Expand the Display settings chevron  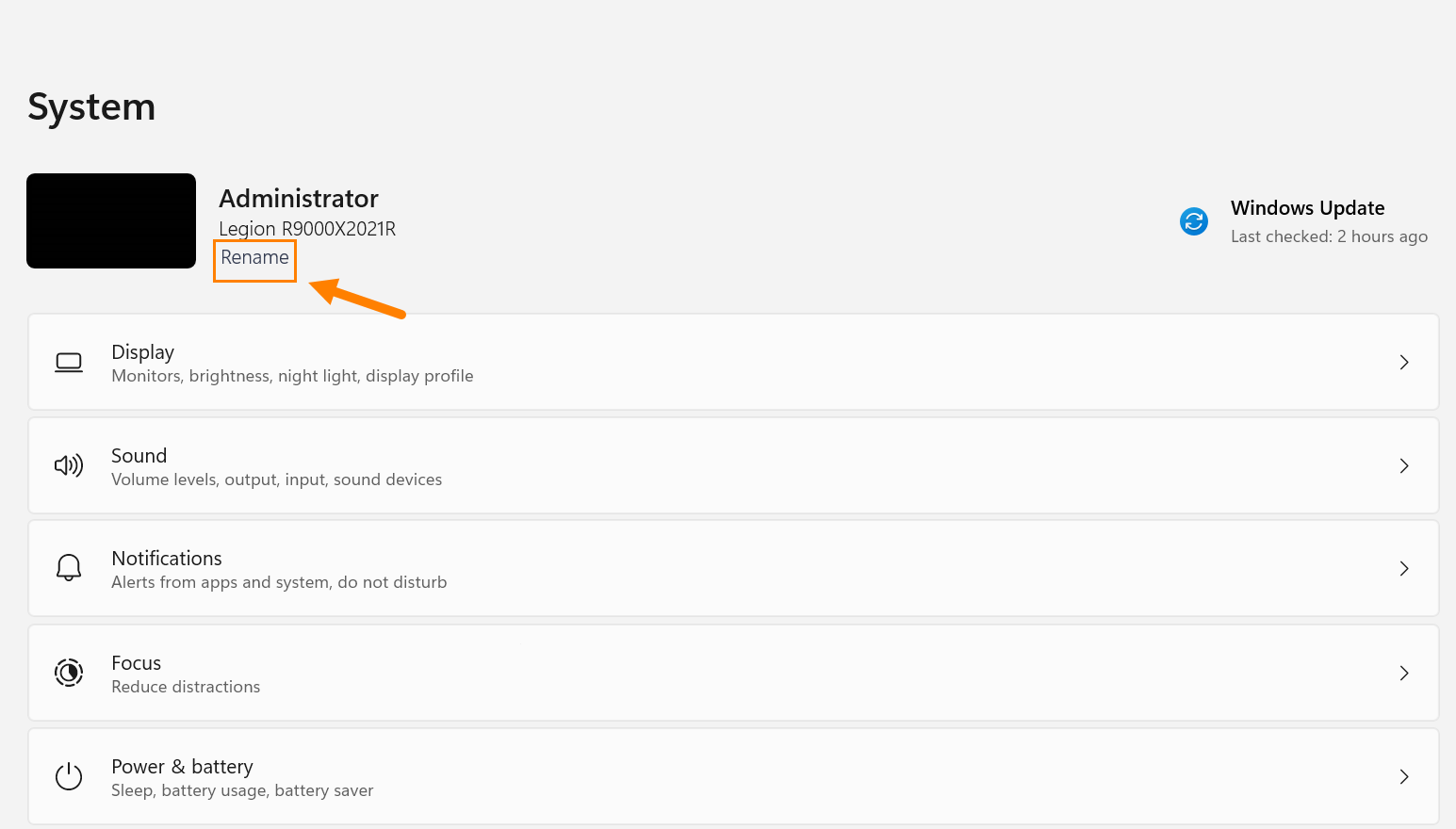pyautogui.click(x=1404, y=363)
